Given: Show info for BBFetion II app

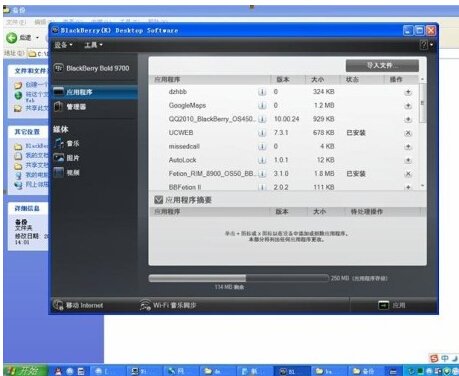Looking at the screenshot, I should 262,187.
